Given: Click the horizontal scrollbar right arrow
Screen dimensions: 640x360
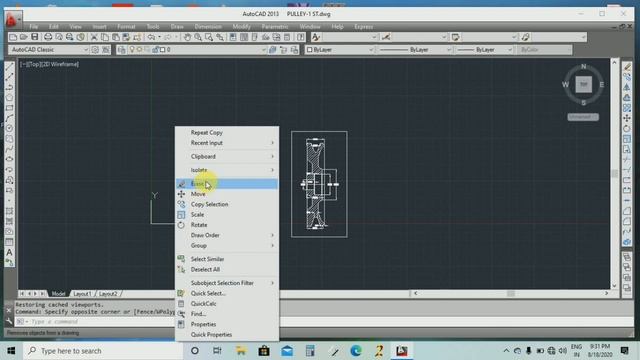Looking at the screenshot, I should click(x=607, y=293).
